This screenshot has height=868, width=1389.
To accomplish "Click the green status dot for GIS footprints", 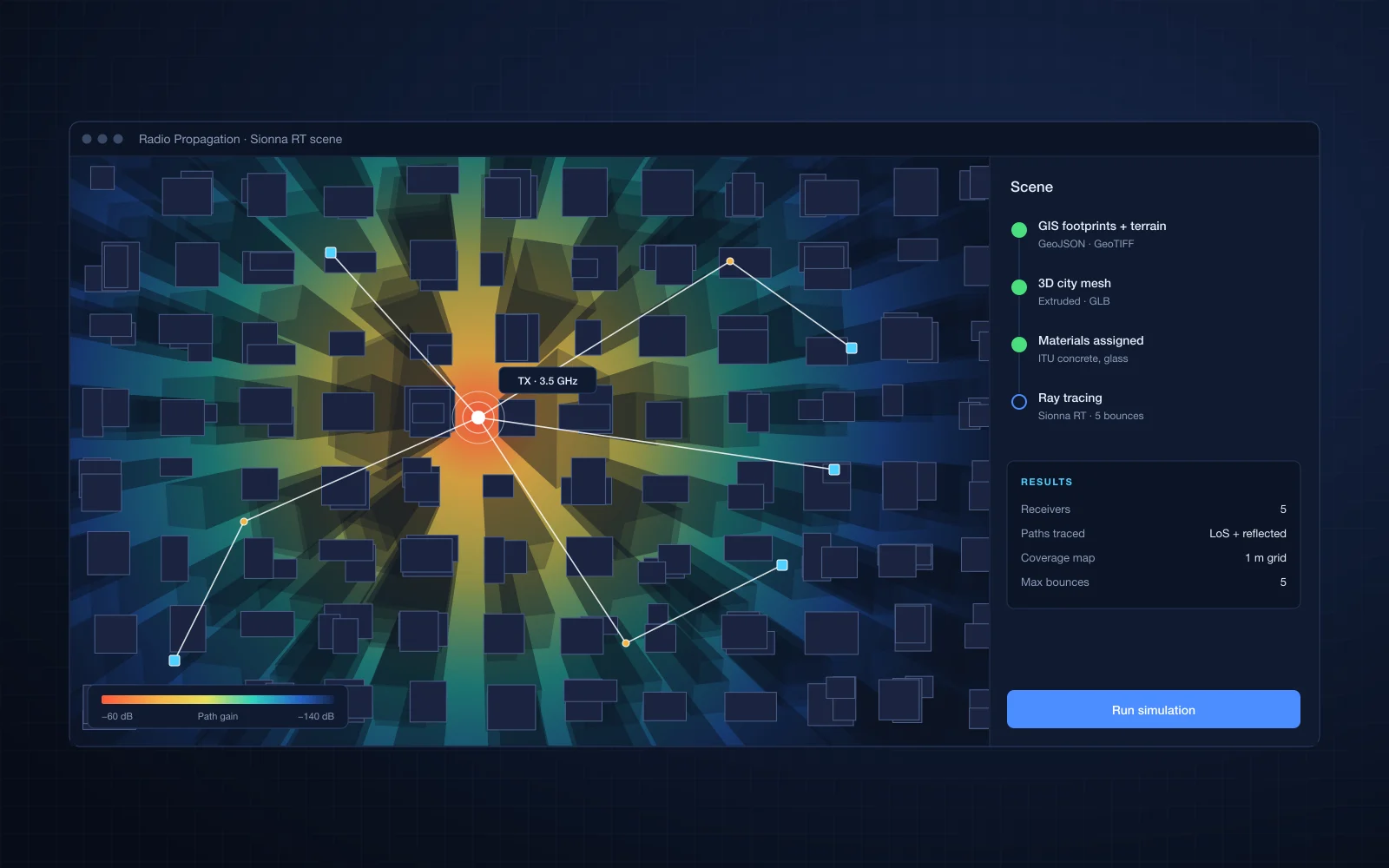I will (1019, 230).
